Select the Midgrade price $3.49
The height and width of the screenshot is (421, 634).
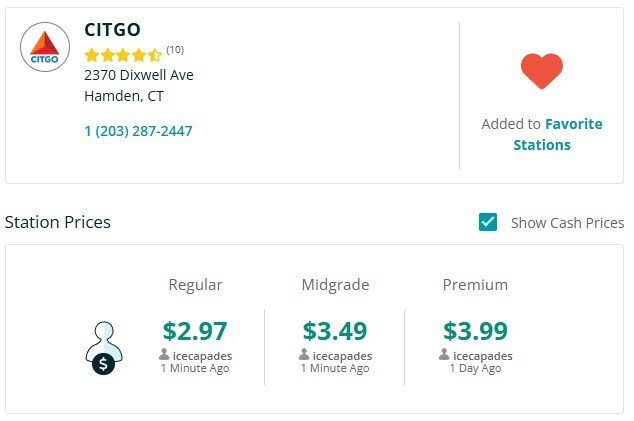pyautogui.click(x=335, y=330)
